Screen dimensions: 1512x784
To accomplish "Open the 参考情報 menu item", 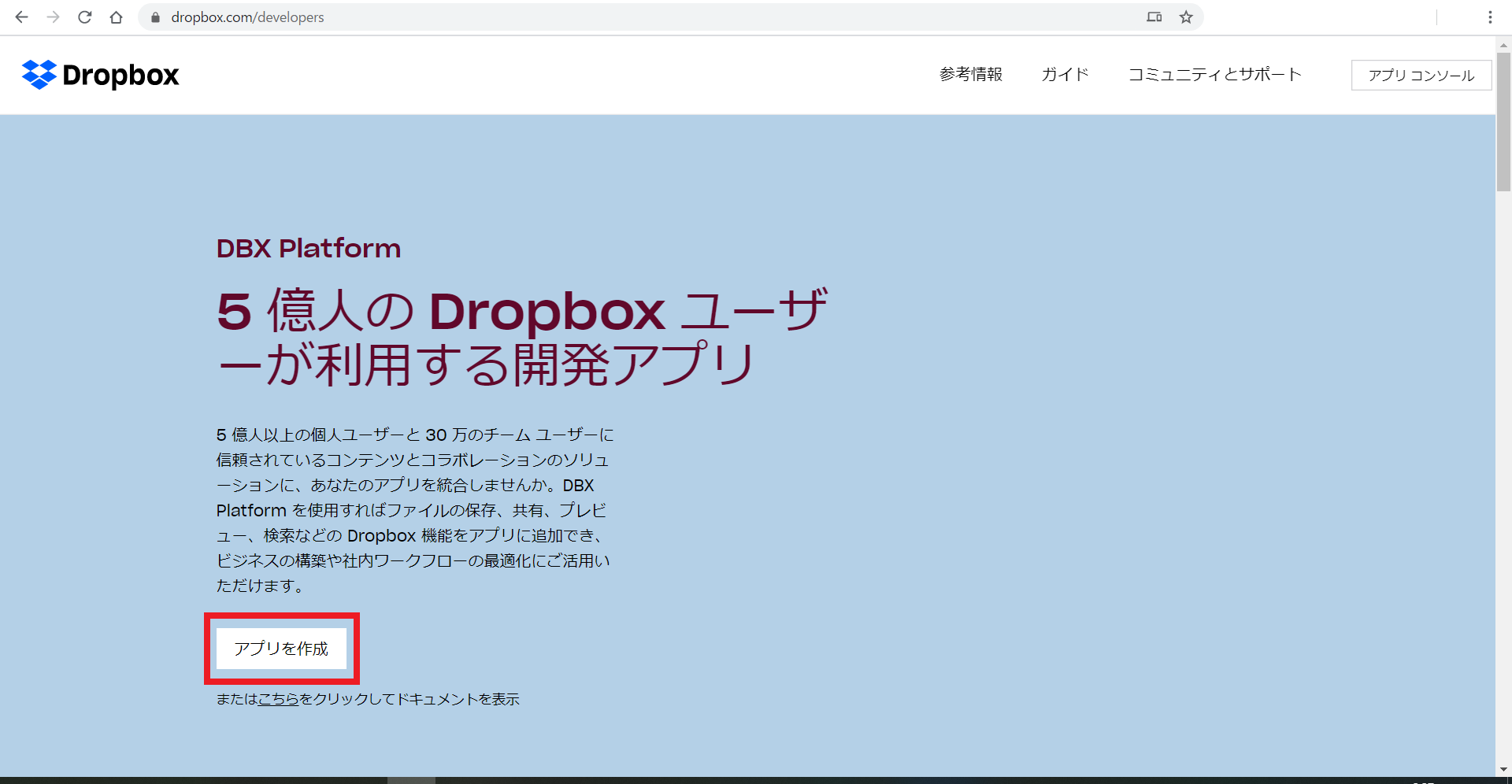I will pos(970,75).
